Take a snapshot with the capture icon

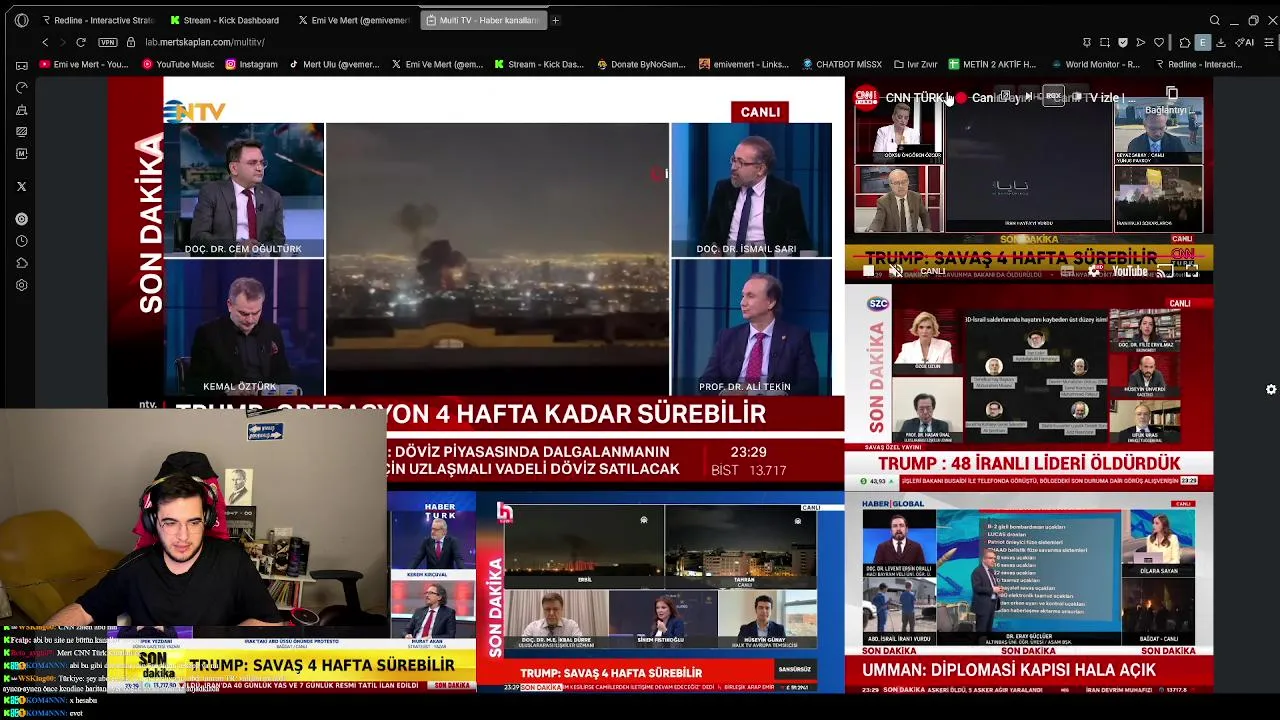click(1105, 42)
